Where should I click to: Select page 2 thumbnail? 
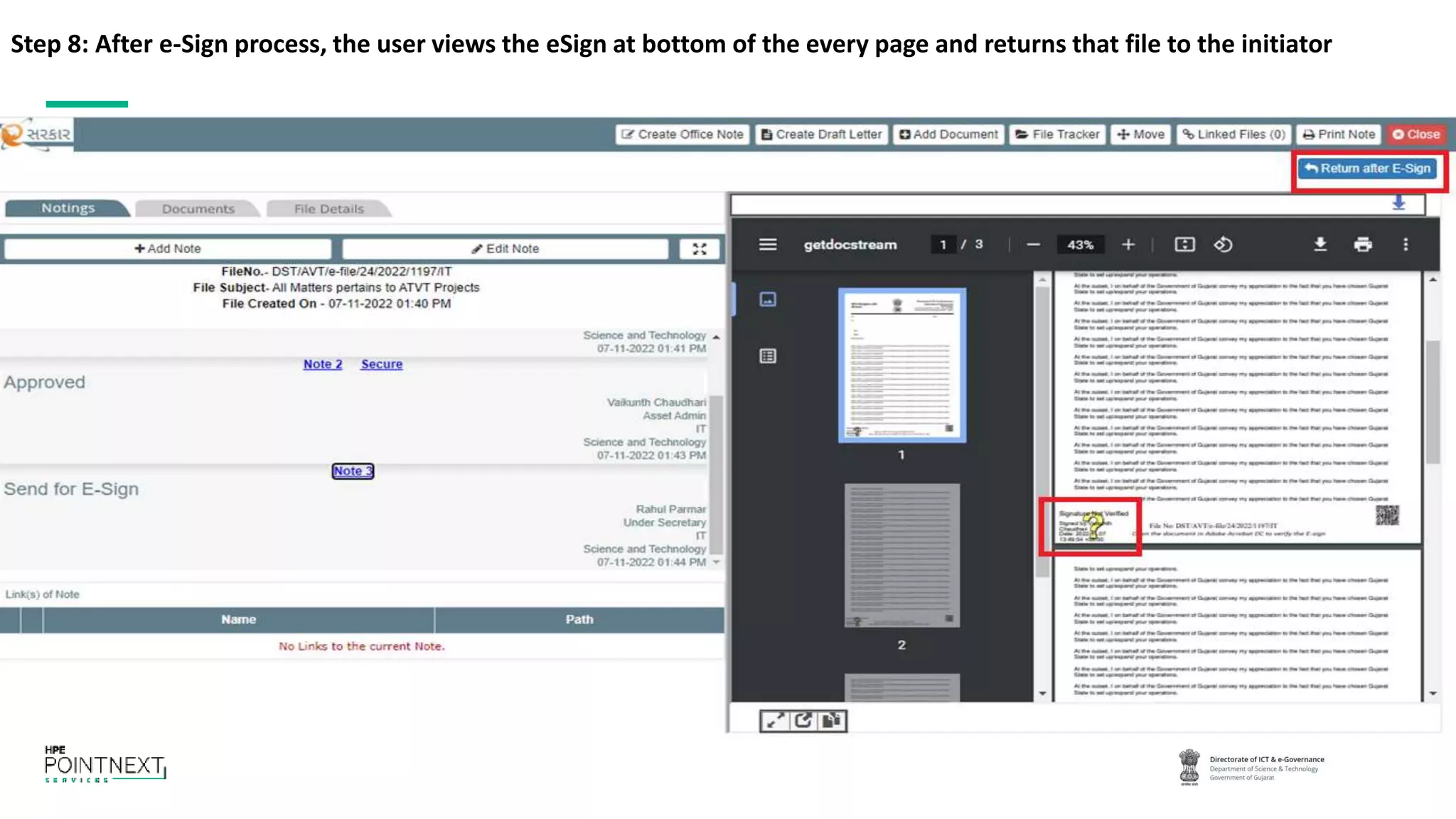(x=901, y=555)
